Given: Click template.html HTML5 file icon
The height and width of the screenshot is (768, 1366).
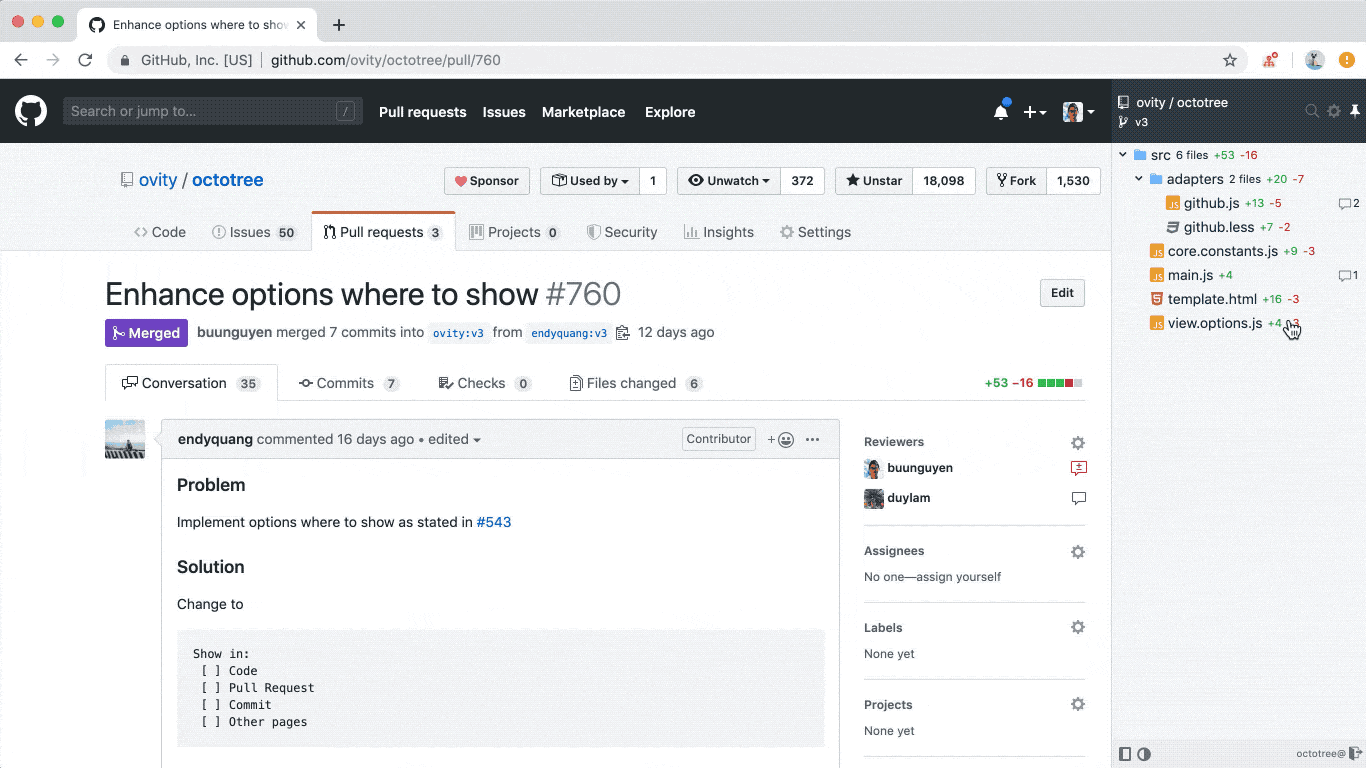Looking at the screenshot, I should pyautogui.click(x=1157, y=299).
